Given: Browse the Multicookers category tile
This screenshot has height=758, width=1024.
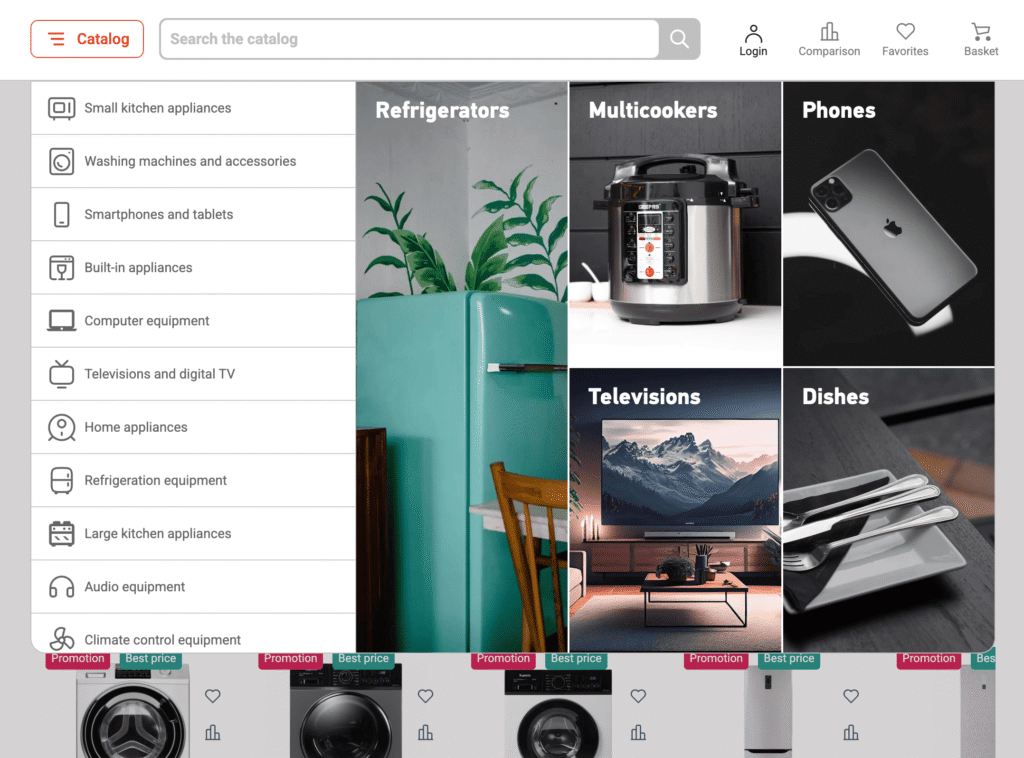Looking at the screenshot, I should coord(674,220).
